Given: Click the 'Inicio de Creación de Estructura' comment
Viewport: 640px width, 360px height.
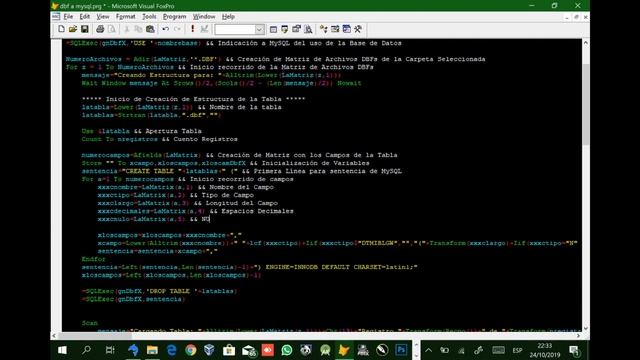Looking at the screenshot, I should coord(193,99).
